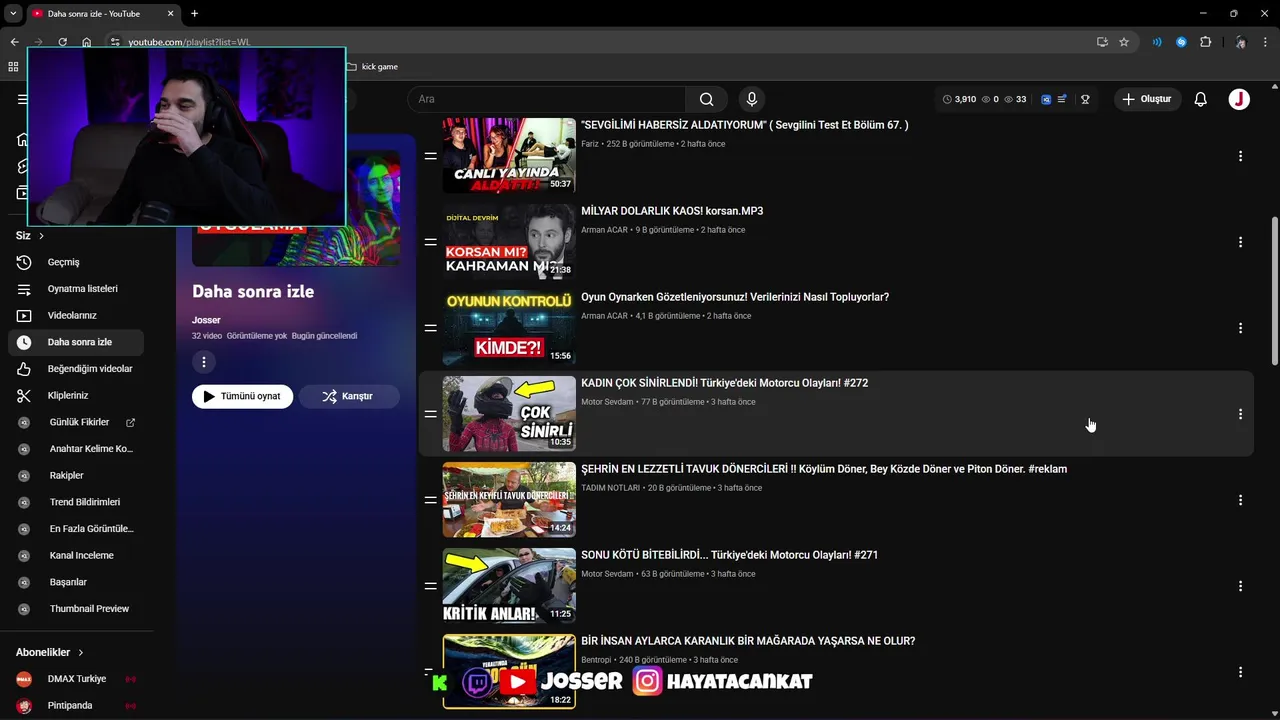Click the Ara search input field
1280x720 pixels.
click(546, 99)
